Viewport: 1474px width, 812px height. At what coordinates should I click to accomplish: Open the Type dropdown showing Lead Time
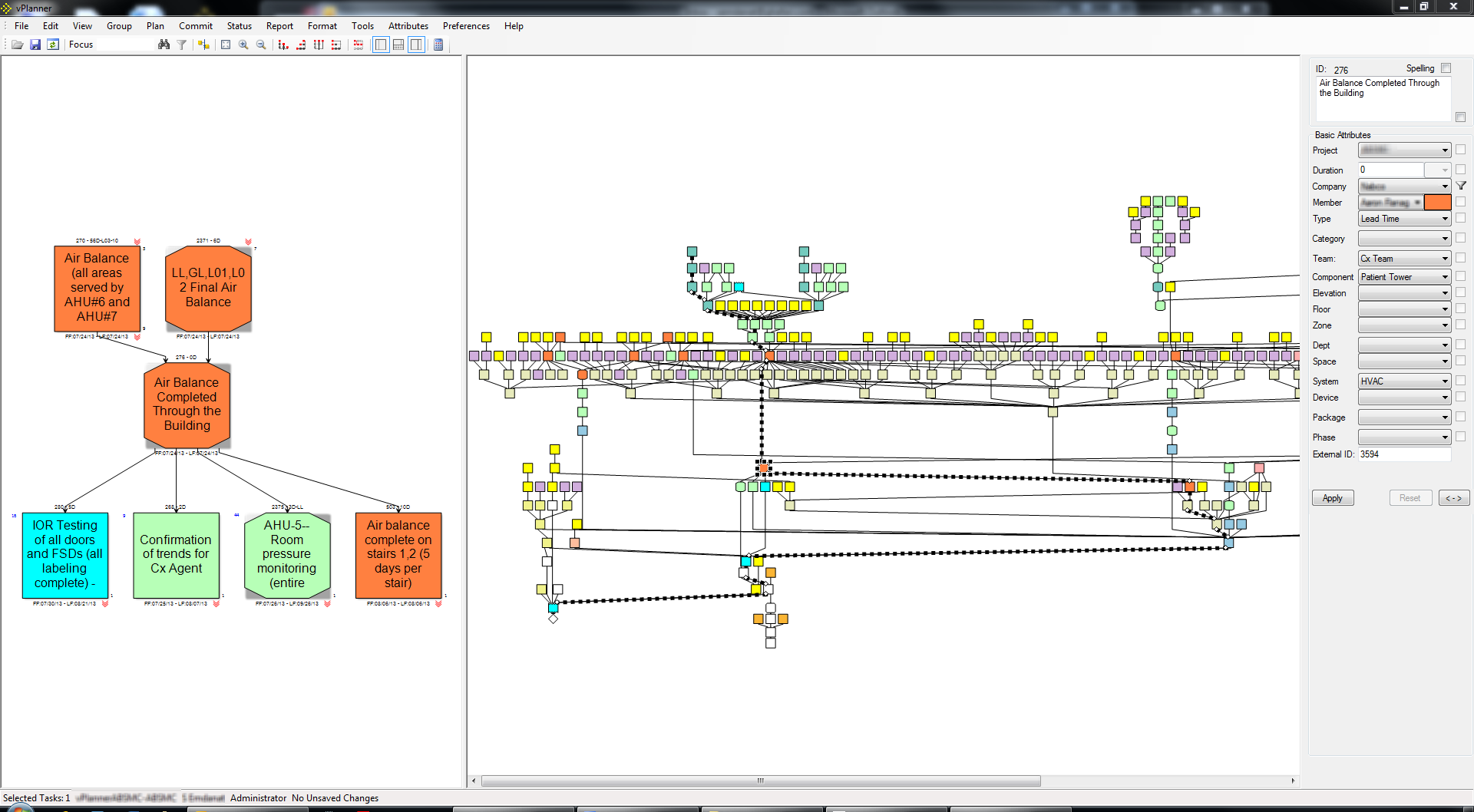pyautogui.click(x=1404, y=219)
